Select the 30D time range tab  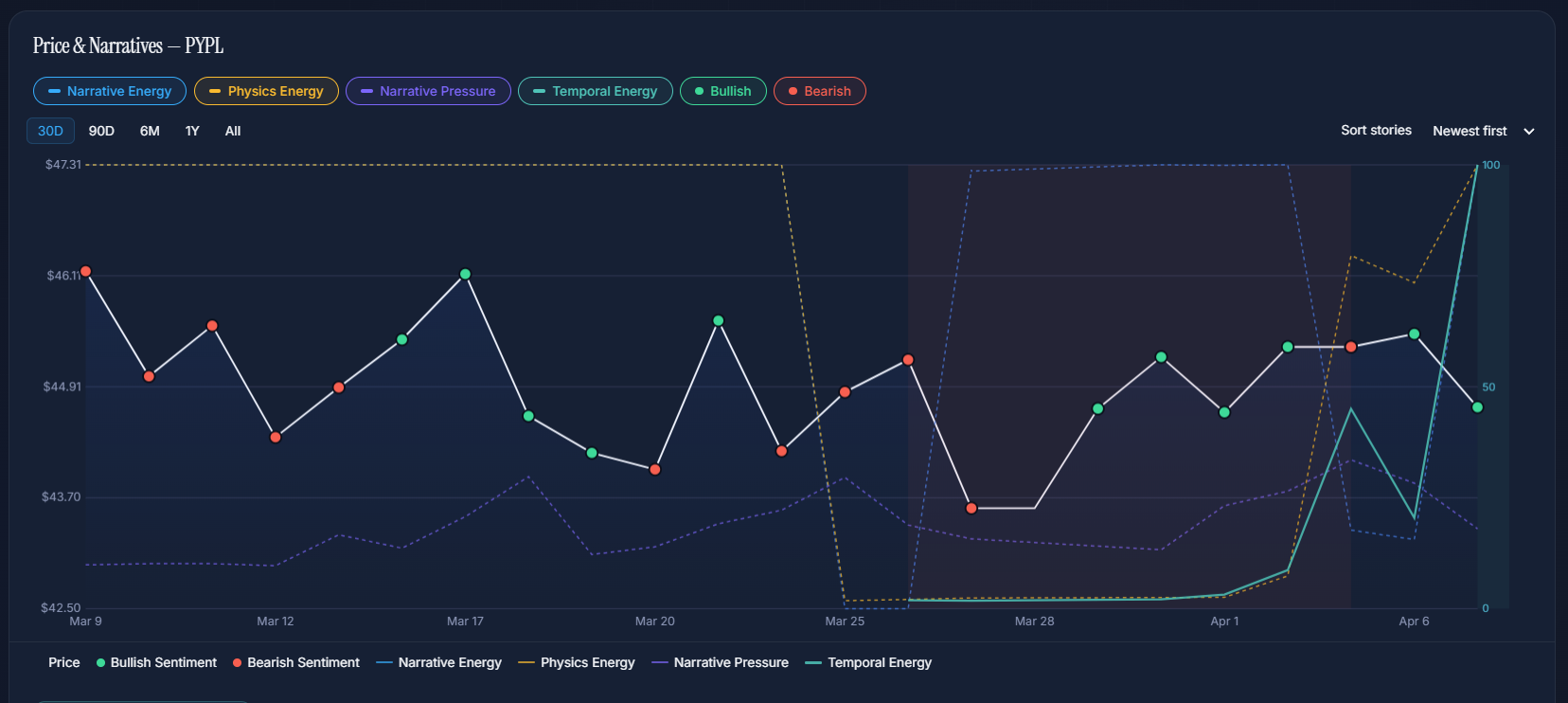click(50, 131)
